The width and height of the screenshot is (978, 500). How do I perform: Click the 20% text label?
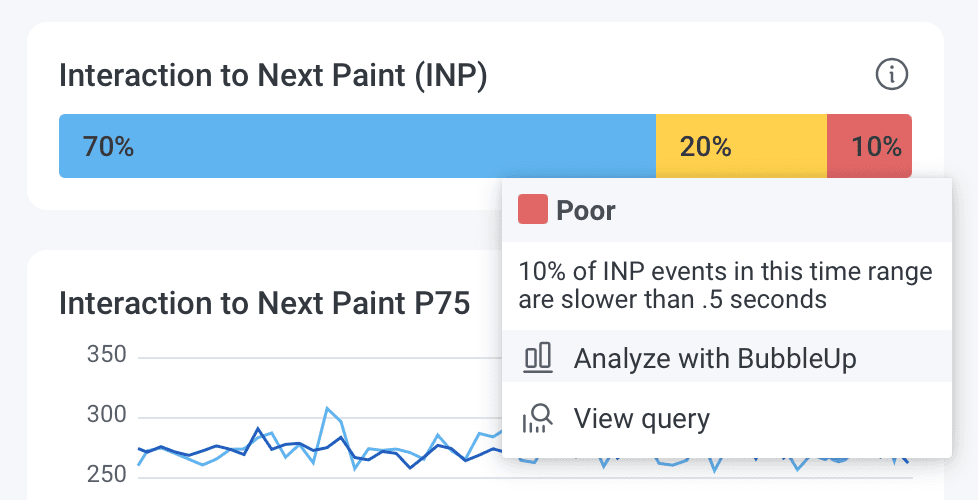coord(705,147)
